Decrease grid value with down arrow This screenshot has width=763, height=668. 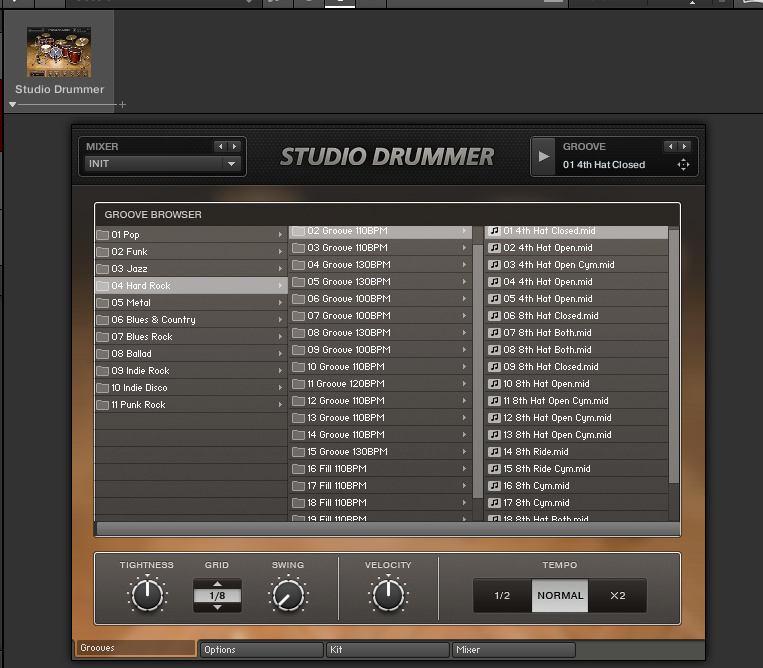(218, 607)
